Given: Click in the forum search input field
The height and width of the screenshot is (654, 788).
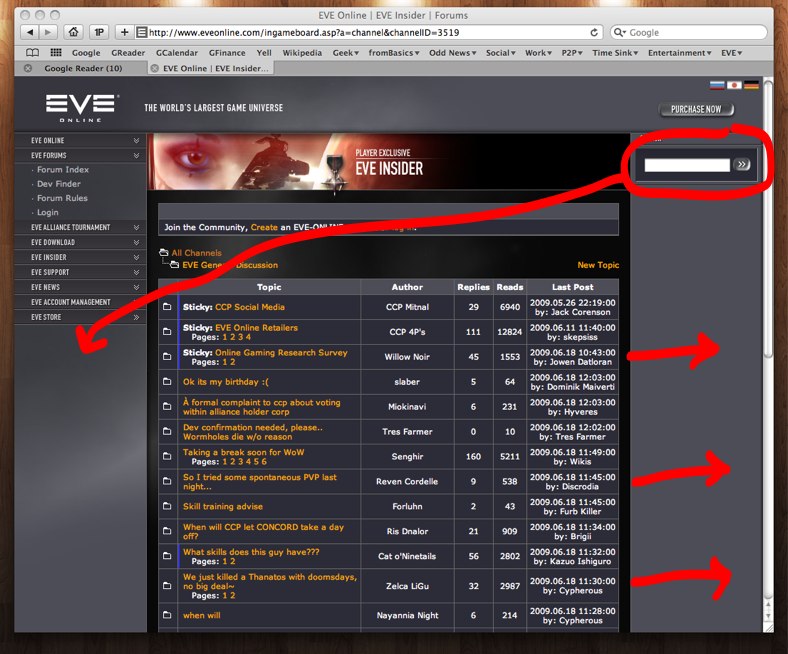Looking at the screenshot, I should [x=687, y=165].
